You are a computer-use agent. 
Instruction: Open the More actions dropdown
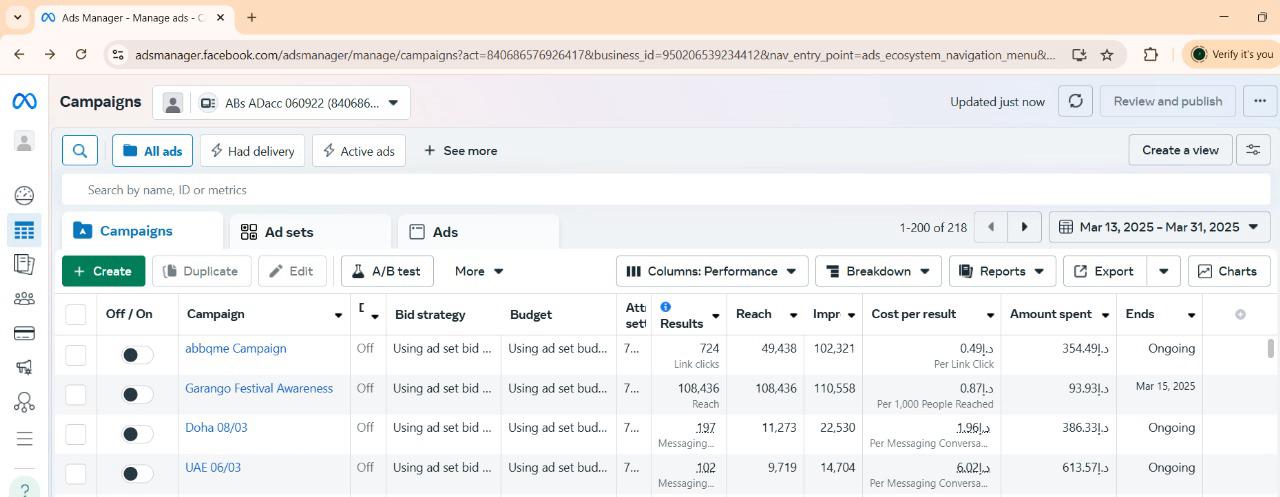(479, 271)
